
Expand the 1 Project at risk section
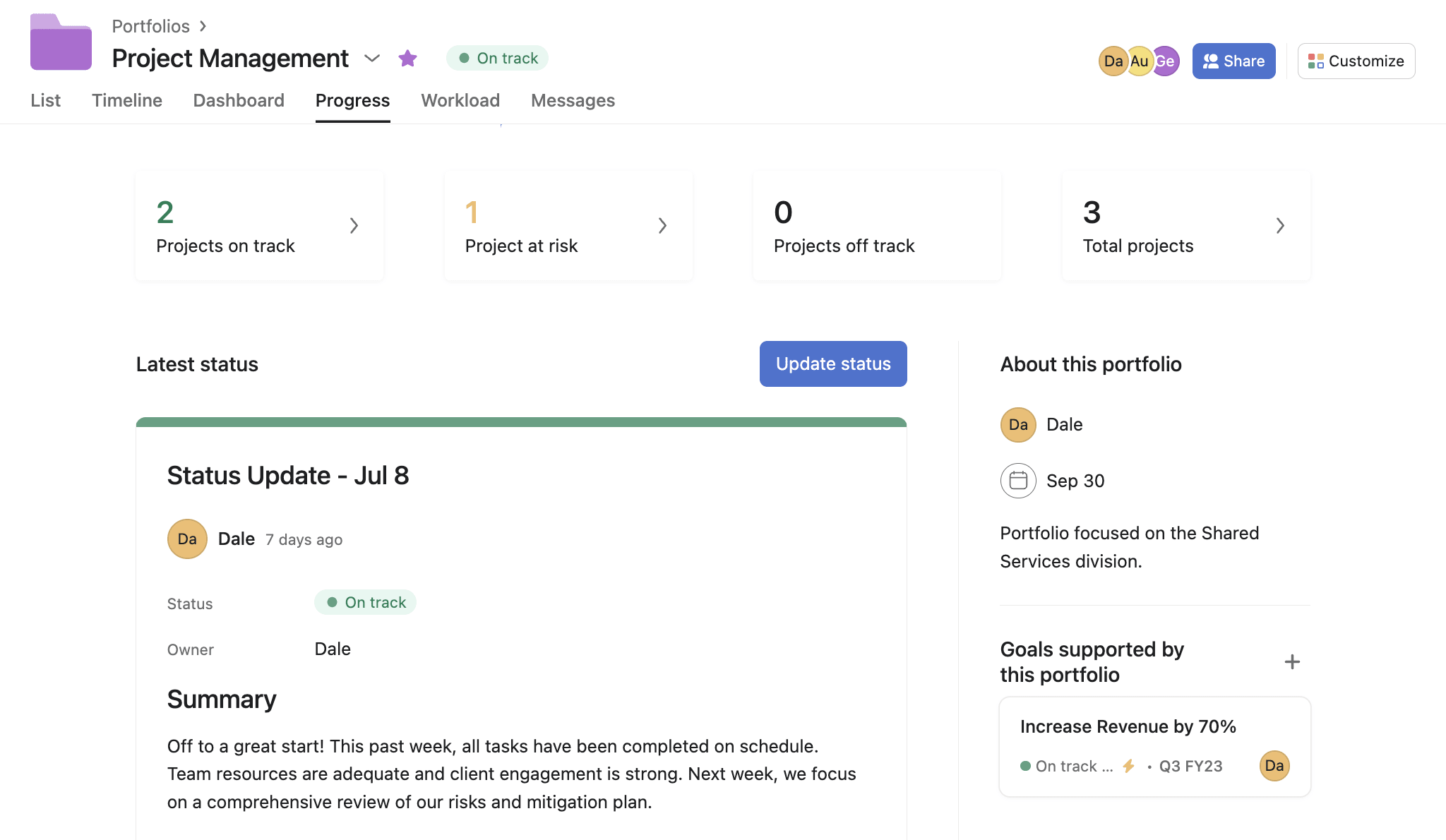(663, 225)
